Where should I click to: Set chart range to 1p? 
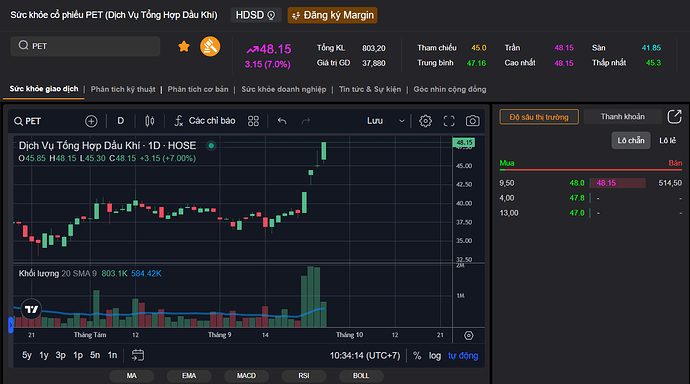78,355
